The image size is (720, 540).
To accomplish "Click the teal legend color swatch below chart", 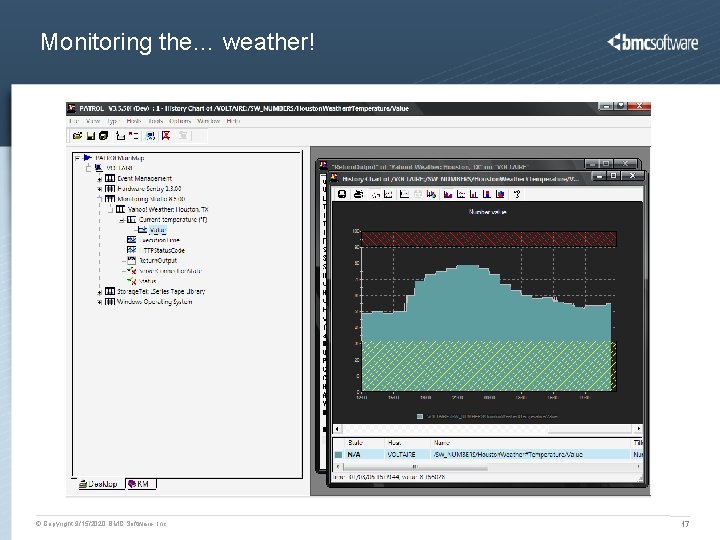I will point(420,417).
